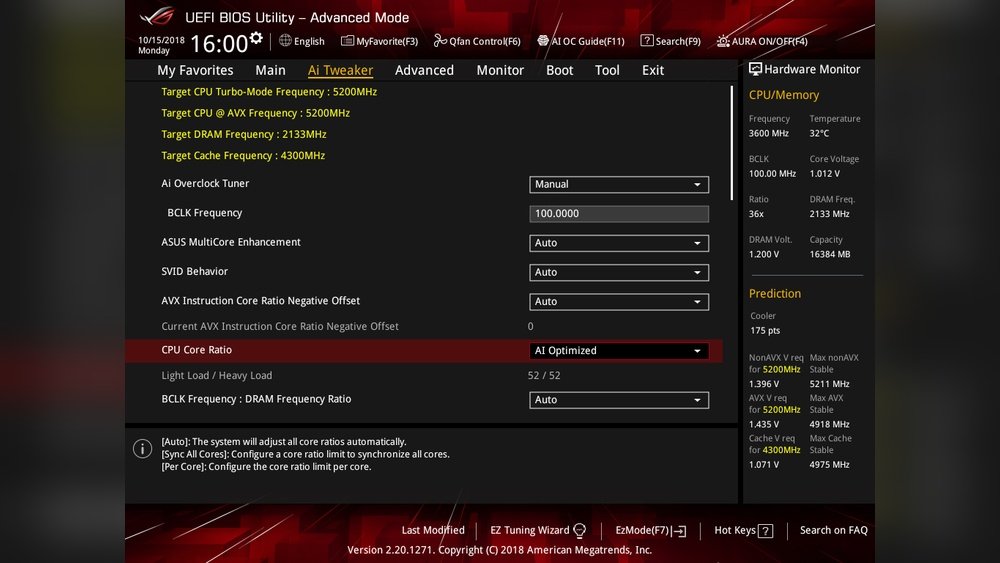Open the ASUS MultiCore Enhancement dropdown

pyautogui.click(x=618, y=243)
